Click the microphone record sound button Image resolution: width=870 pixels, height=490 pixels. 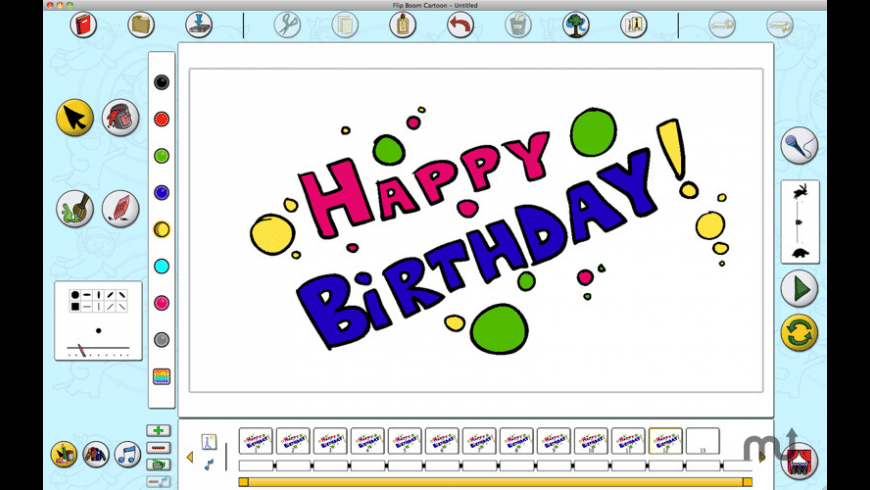click(800, 145)
